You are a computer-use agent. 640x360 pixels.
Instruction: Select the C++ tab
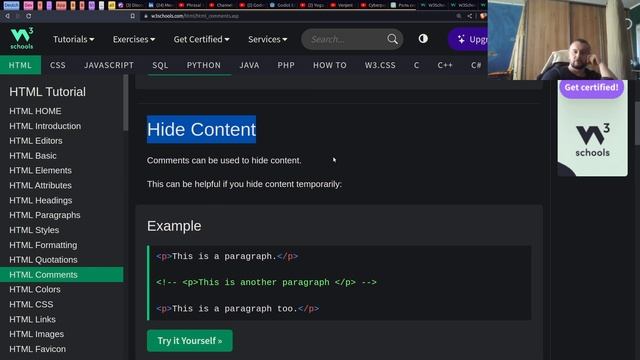(x=445, y=65)
